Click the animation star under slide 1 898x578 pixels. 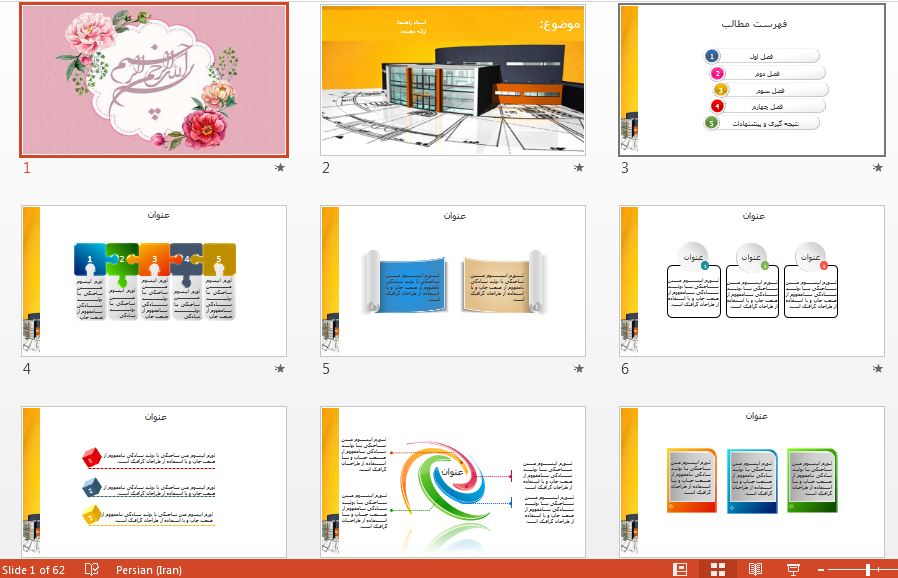(x=279, y=168)
